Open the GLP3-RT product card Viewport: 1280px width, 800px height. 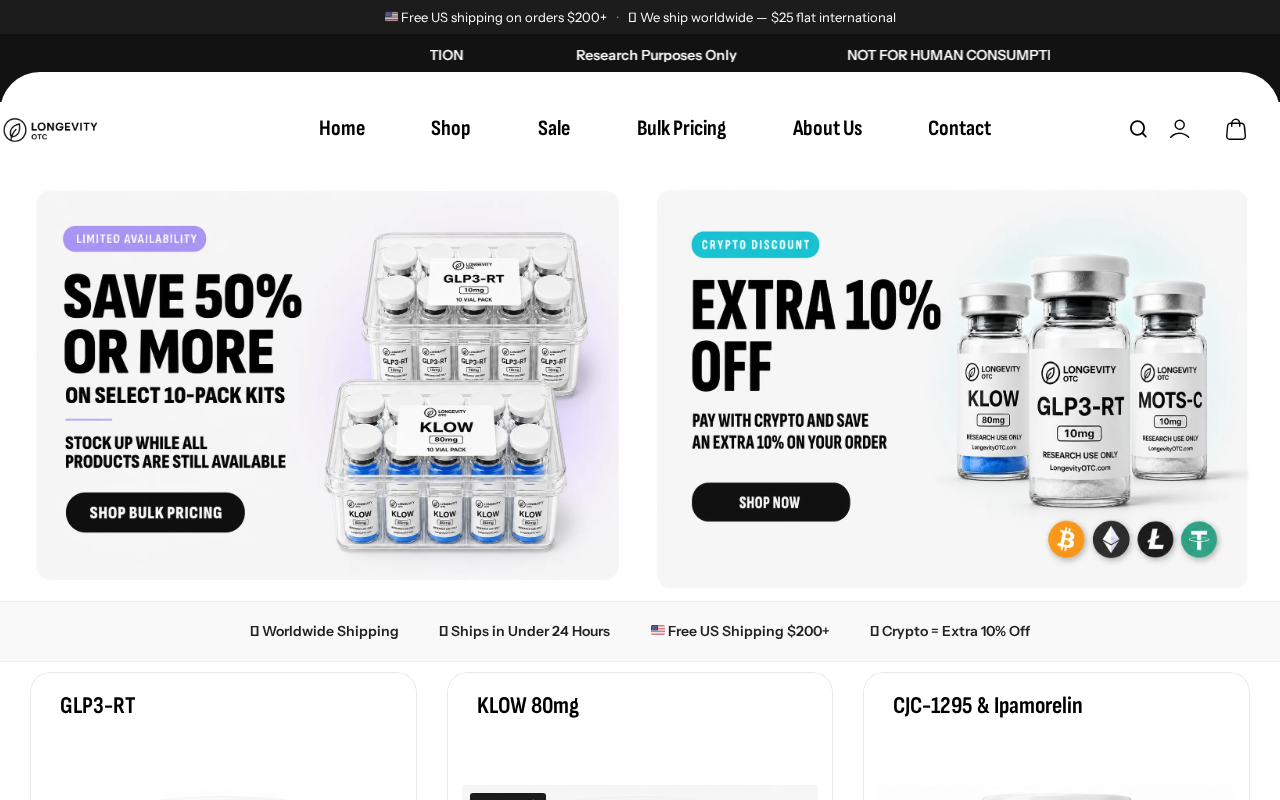[x=223, y=736]
